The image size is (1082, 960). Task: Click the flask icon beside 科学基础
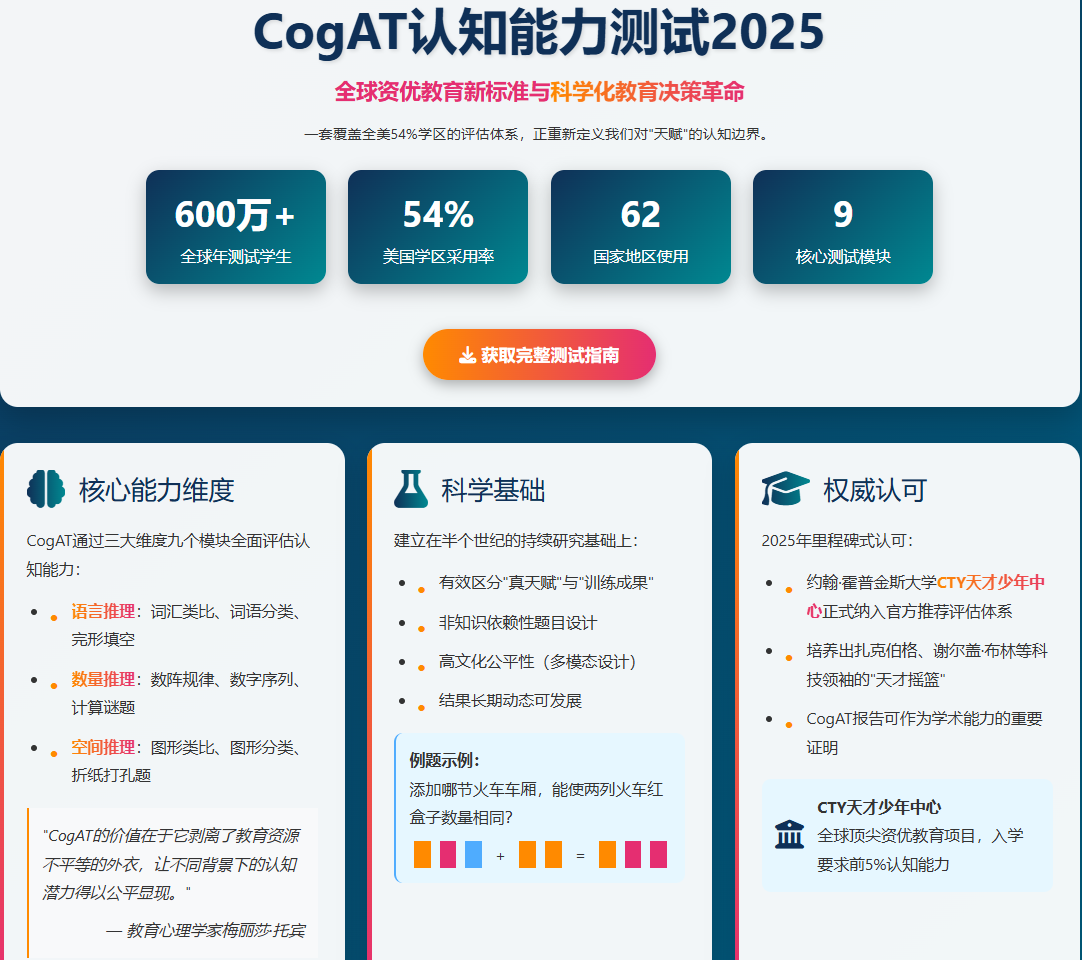pos(411,489)
